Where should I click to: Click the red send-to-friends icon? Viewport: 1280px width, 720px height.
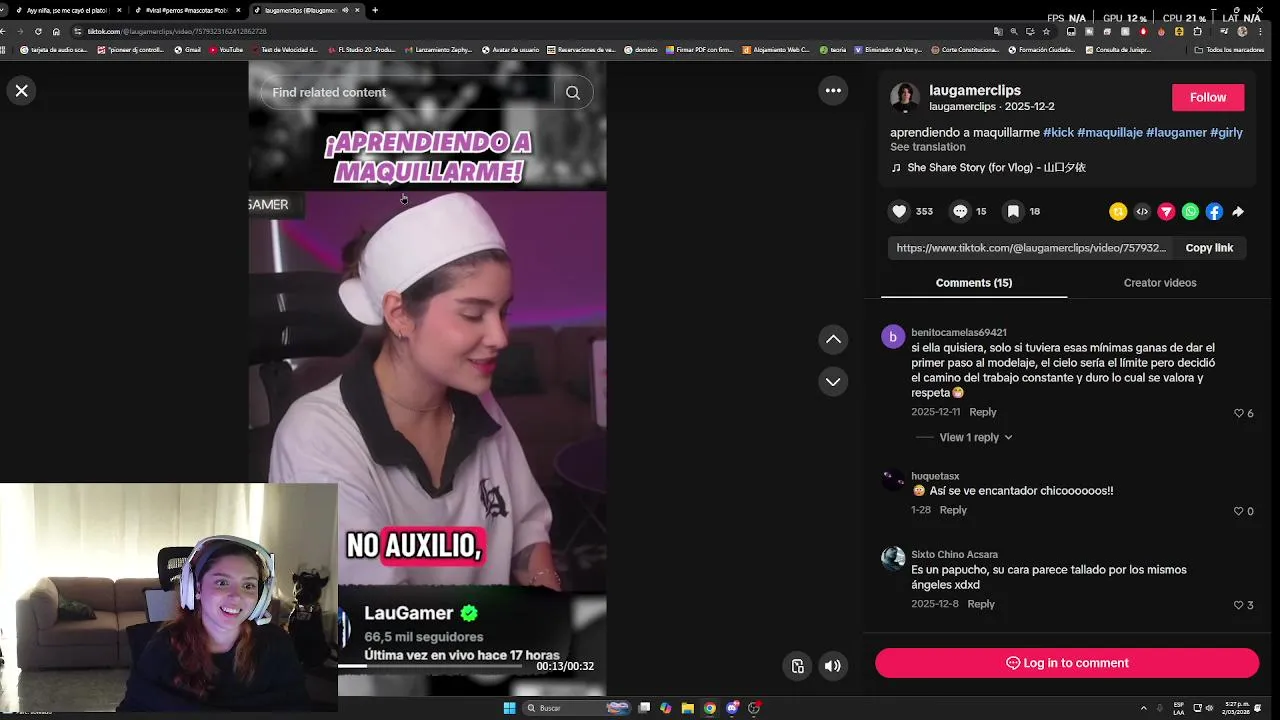coord(1166,211)
